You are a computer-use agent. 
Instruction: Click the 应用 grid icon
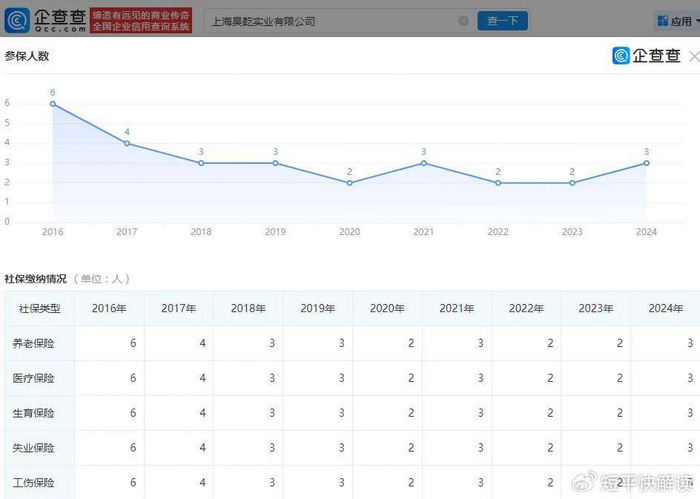(x=664, y=21)
